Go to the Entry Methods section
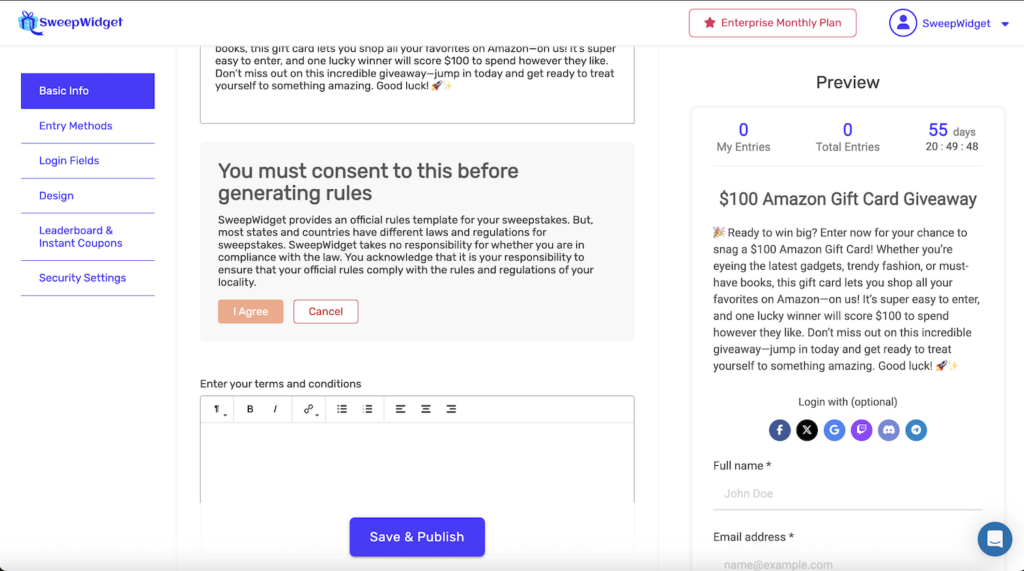 (x=76, y=126)
